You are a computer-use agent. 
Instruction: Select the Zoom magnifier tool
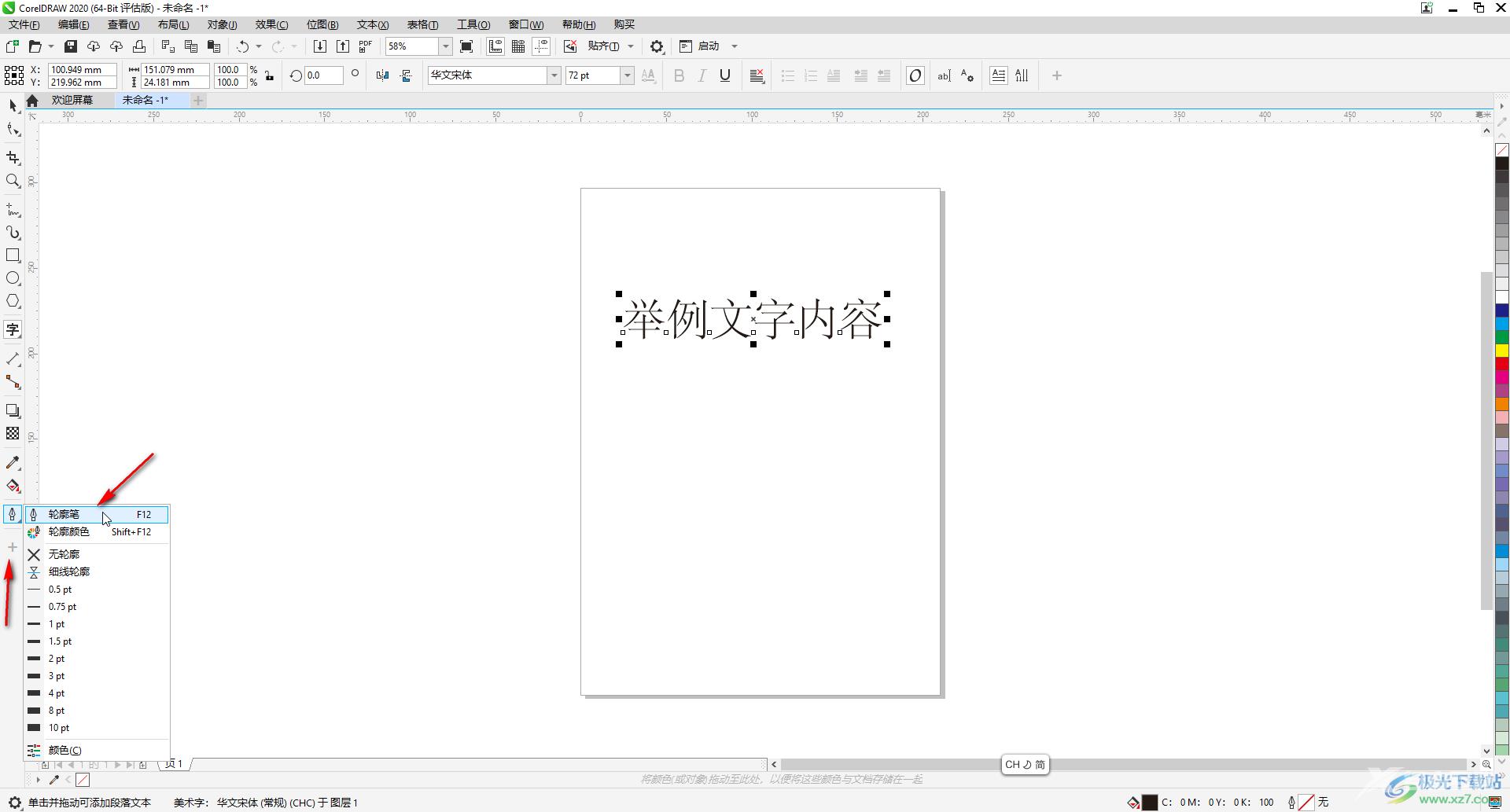pyautogui.click(x=13, y=181)
